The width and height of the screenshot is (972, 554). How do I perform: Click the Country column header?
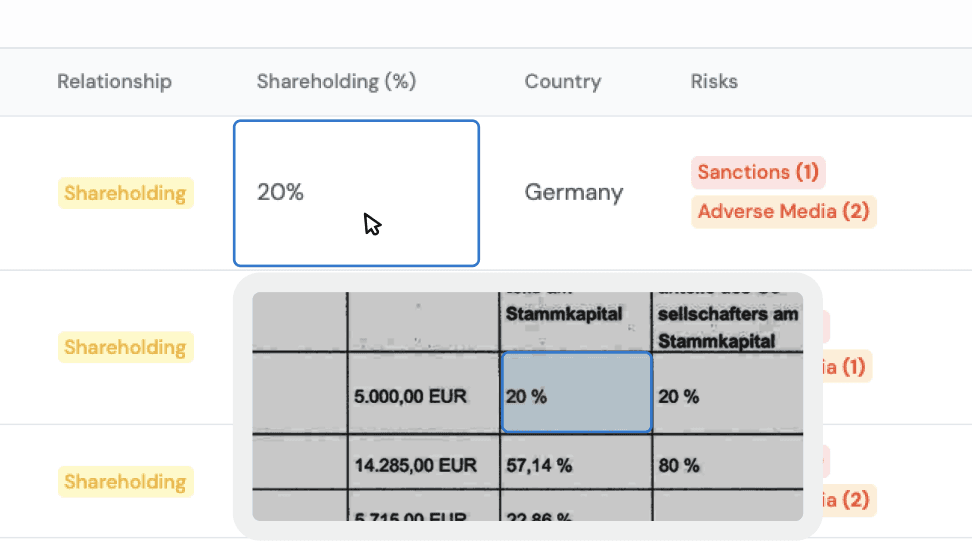point(563,81)
